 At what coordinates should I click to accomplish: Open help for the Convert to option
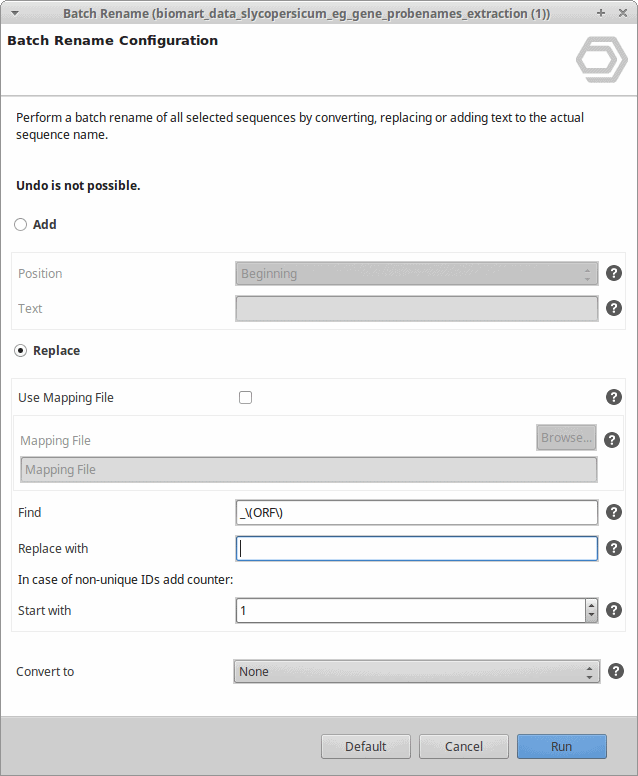616,671
